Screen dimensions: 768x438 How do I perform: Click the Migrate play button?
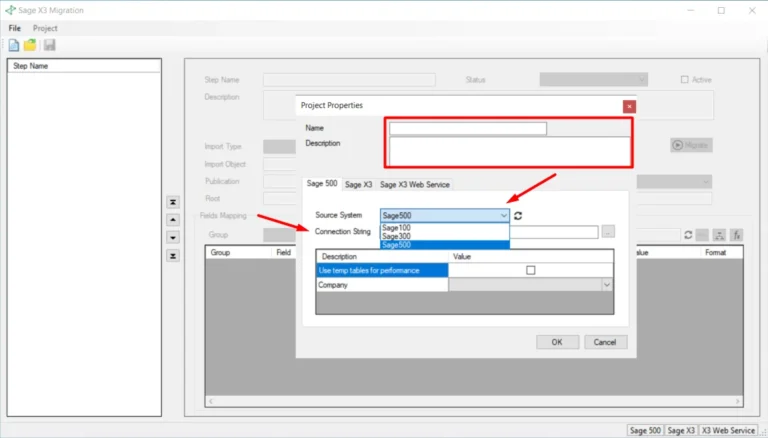point(691,145)
